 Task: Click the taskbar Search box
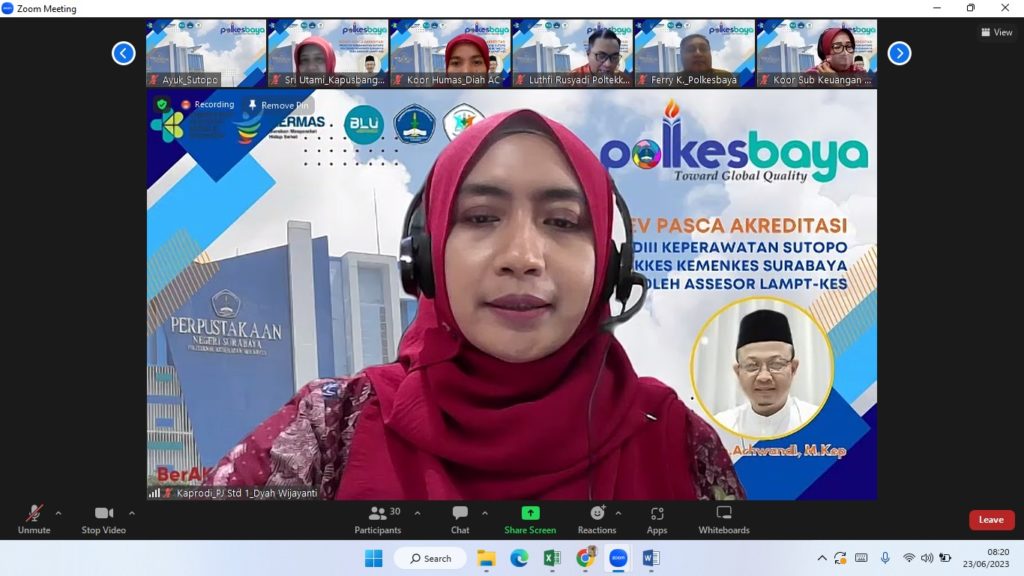click(430, 558)
